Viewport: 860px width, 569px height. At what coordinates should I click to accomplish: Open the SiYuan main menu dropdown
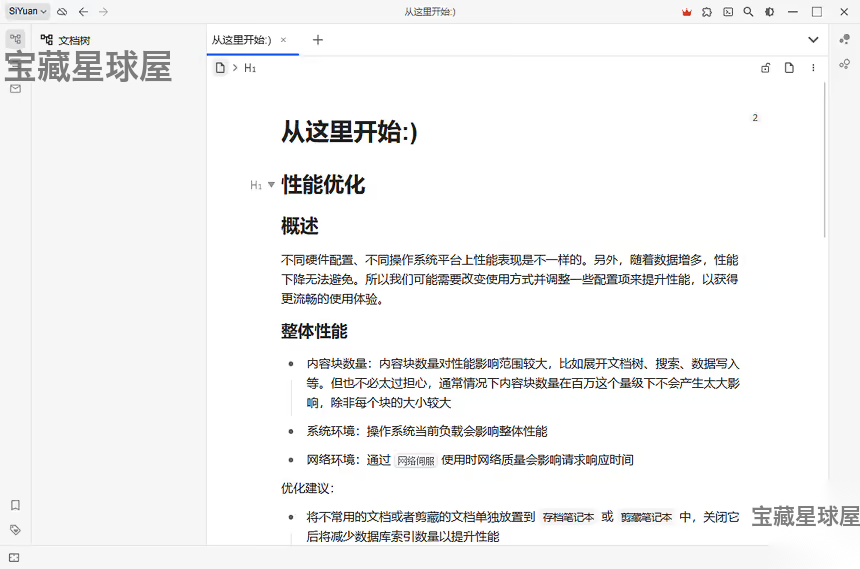click(27, 11)
